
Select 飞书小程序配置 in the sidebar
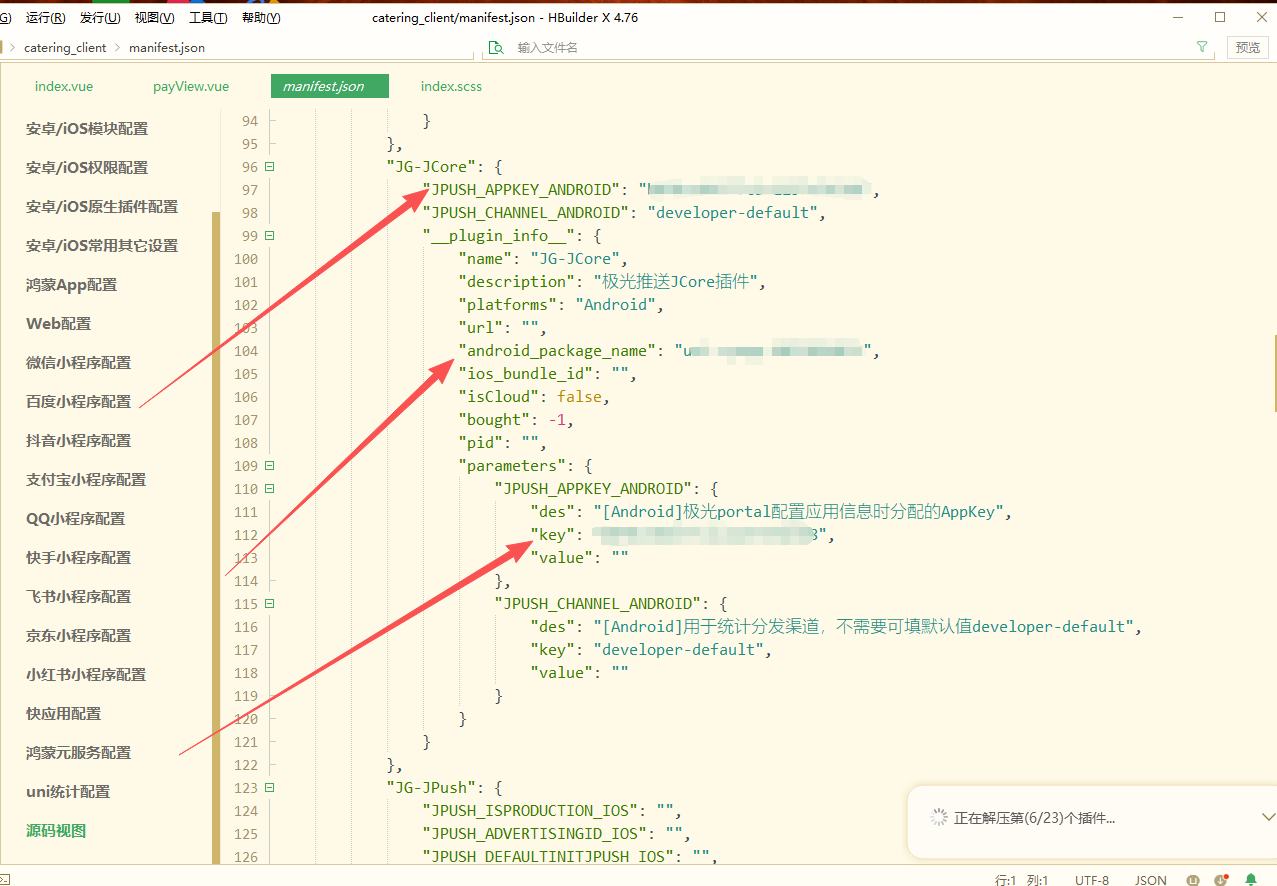coord(78,597)
